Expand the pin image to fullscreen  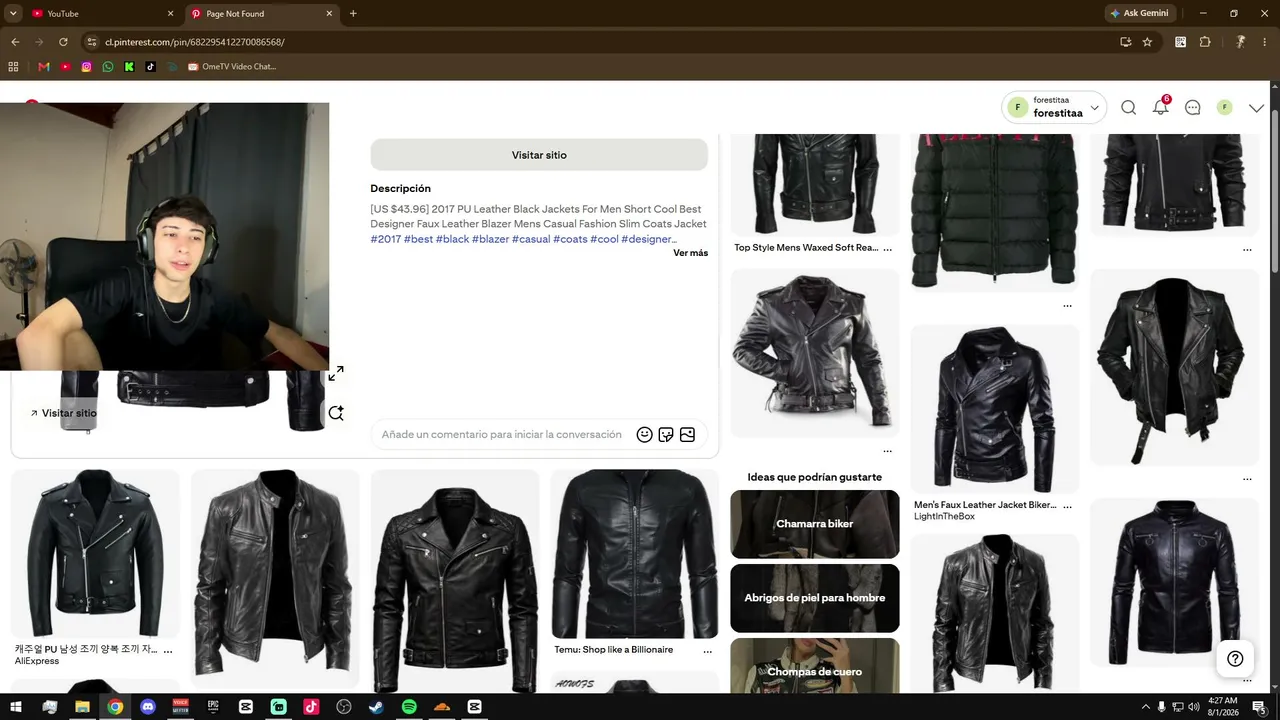336,373
